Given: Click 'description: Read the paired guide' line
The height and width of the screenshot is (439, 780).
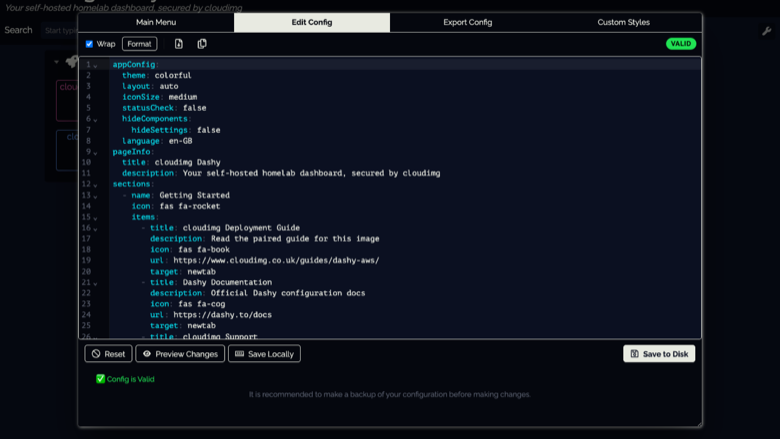Looking at the screenshot, I should pos(265,239).
